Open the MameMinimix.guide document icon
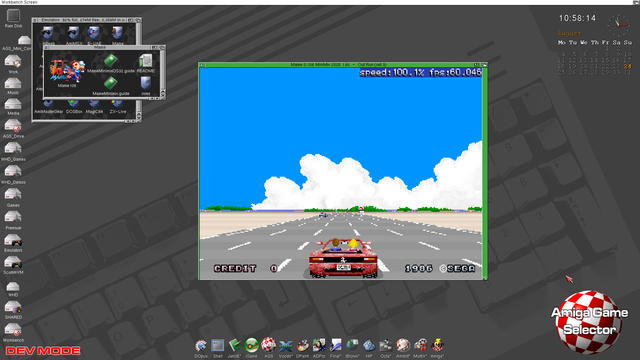Image resolution: width=640 pixels, height=360 pixels. [x=110, y=83]
